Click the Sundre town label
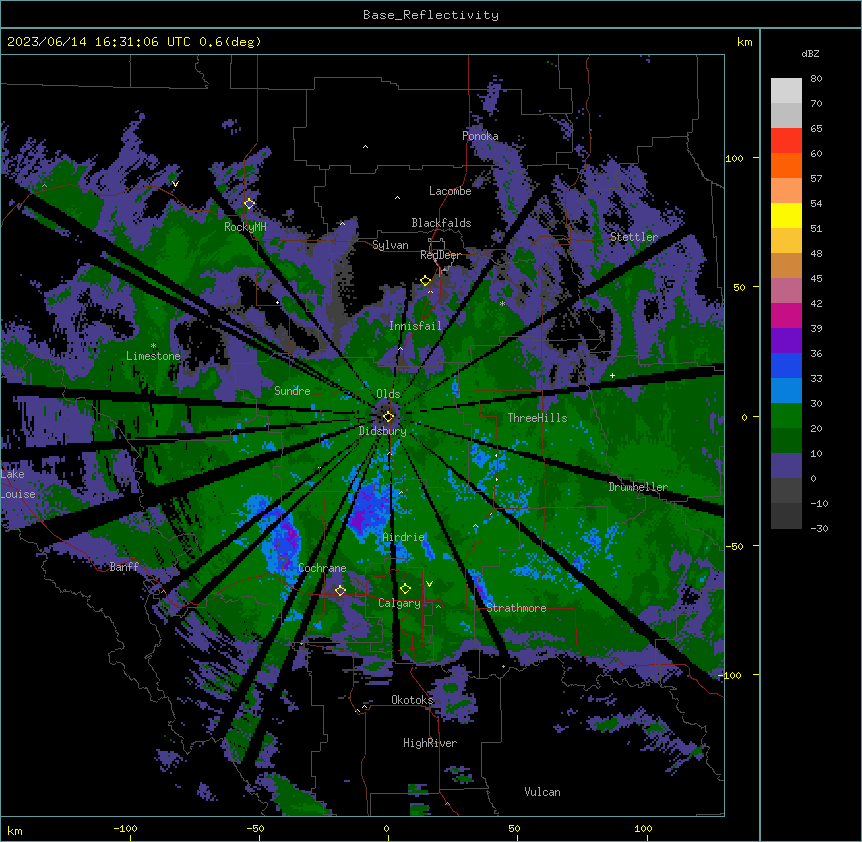Viewport: 862px width, 842px height. pos(292,391)
